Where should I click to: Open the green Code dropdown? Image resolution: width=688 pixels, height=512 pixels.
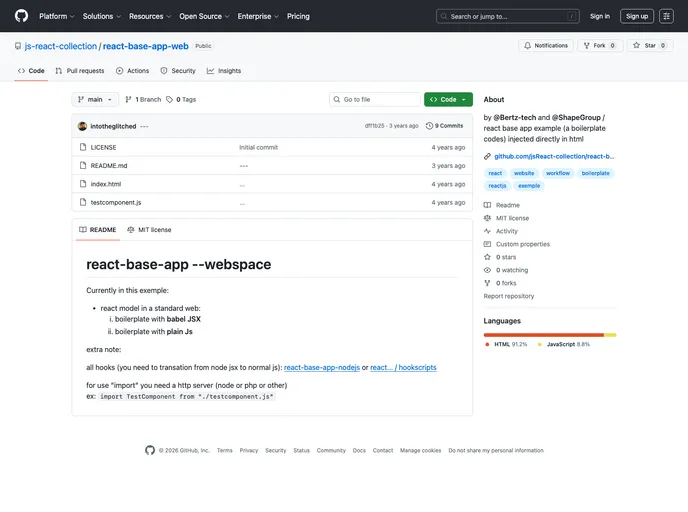[x=448, y=100]
